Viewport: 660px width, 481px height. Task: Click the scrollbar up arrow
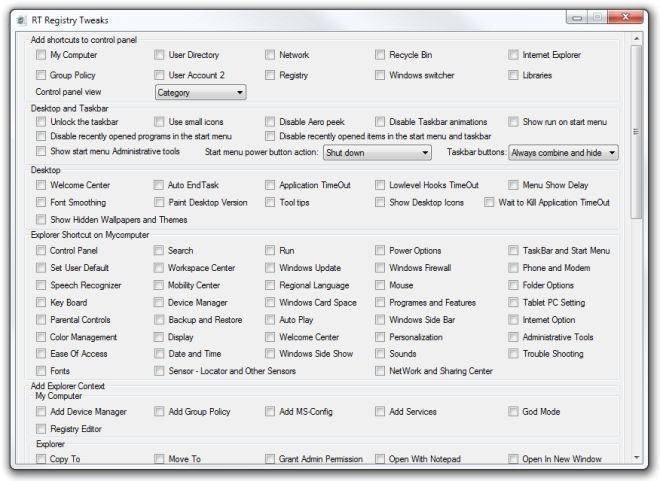coord(638,38)
